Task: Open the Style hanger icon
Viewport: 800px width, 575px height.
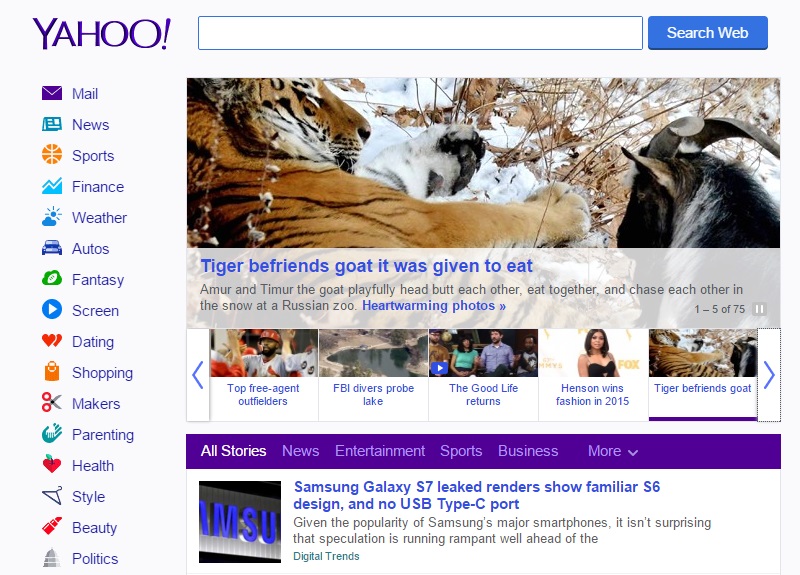Action: point(52,496)
